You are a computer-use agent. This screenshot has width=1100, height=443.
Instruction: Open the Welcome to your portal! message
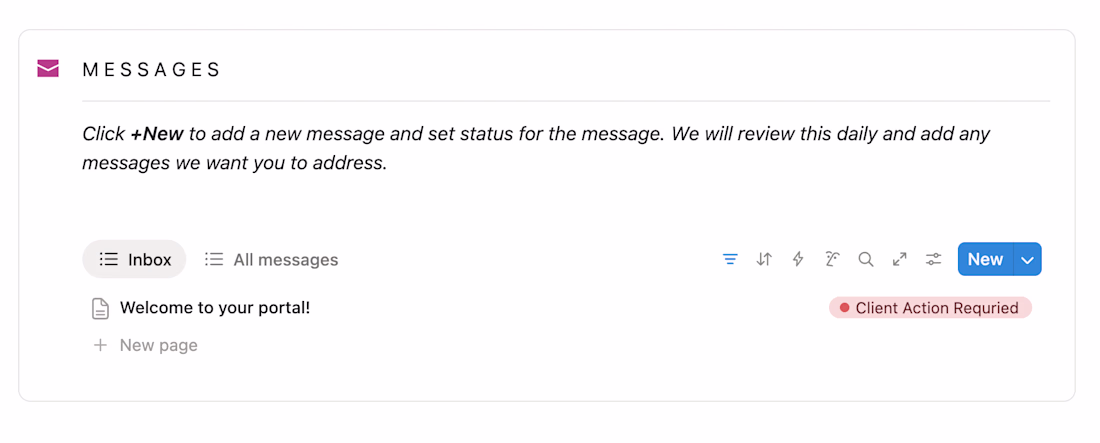pos(215,308)
